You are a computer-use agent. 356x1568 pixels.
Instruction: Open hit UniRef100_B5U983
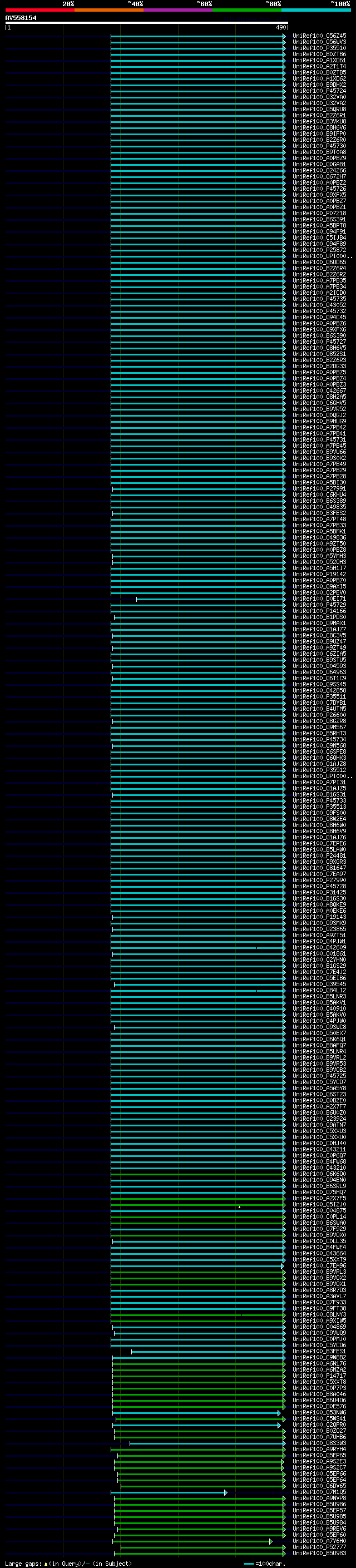point(319,1552)
